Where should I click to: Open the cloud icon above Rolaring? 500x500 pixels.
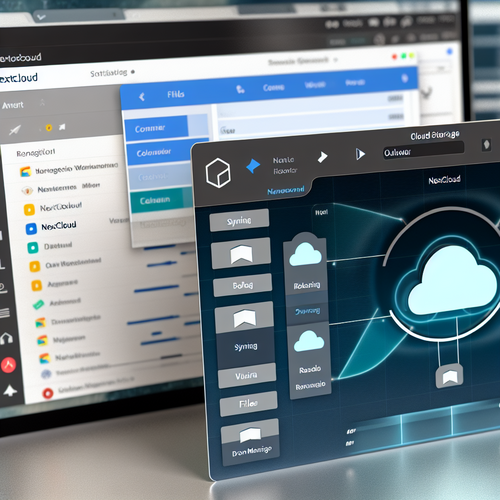tap(305, 254)
